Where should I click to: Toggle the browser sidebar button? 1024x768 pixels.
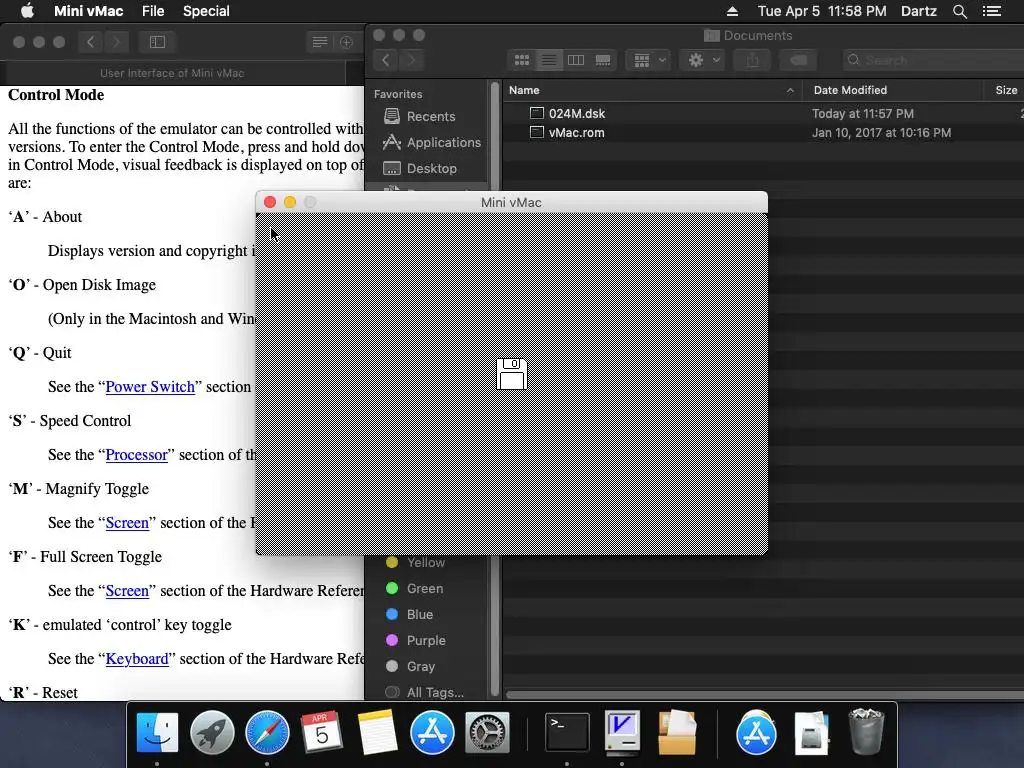157,42
